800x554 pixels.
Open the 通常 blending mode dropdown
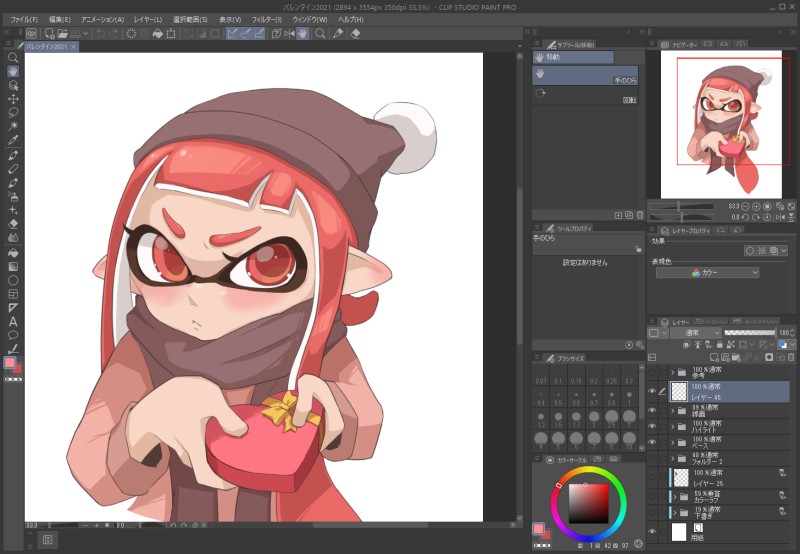[x=695, y=333]
